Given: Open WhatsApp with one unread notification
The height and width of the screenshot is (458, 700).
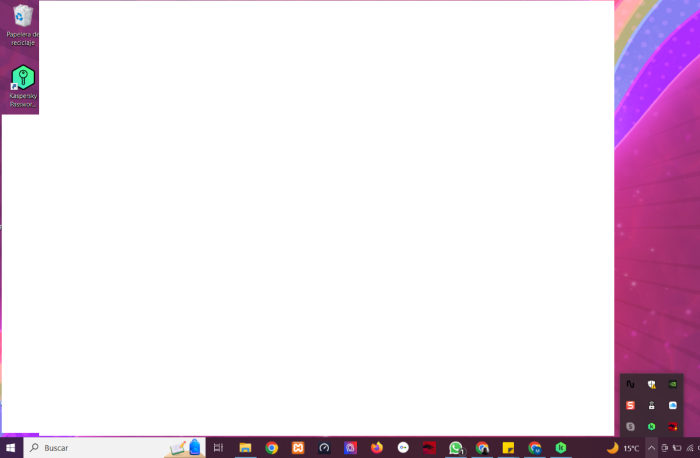Looking at the screenshot, I should 456,447.
